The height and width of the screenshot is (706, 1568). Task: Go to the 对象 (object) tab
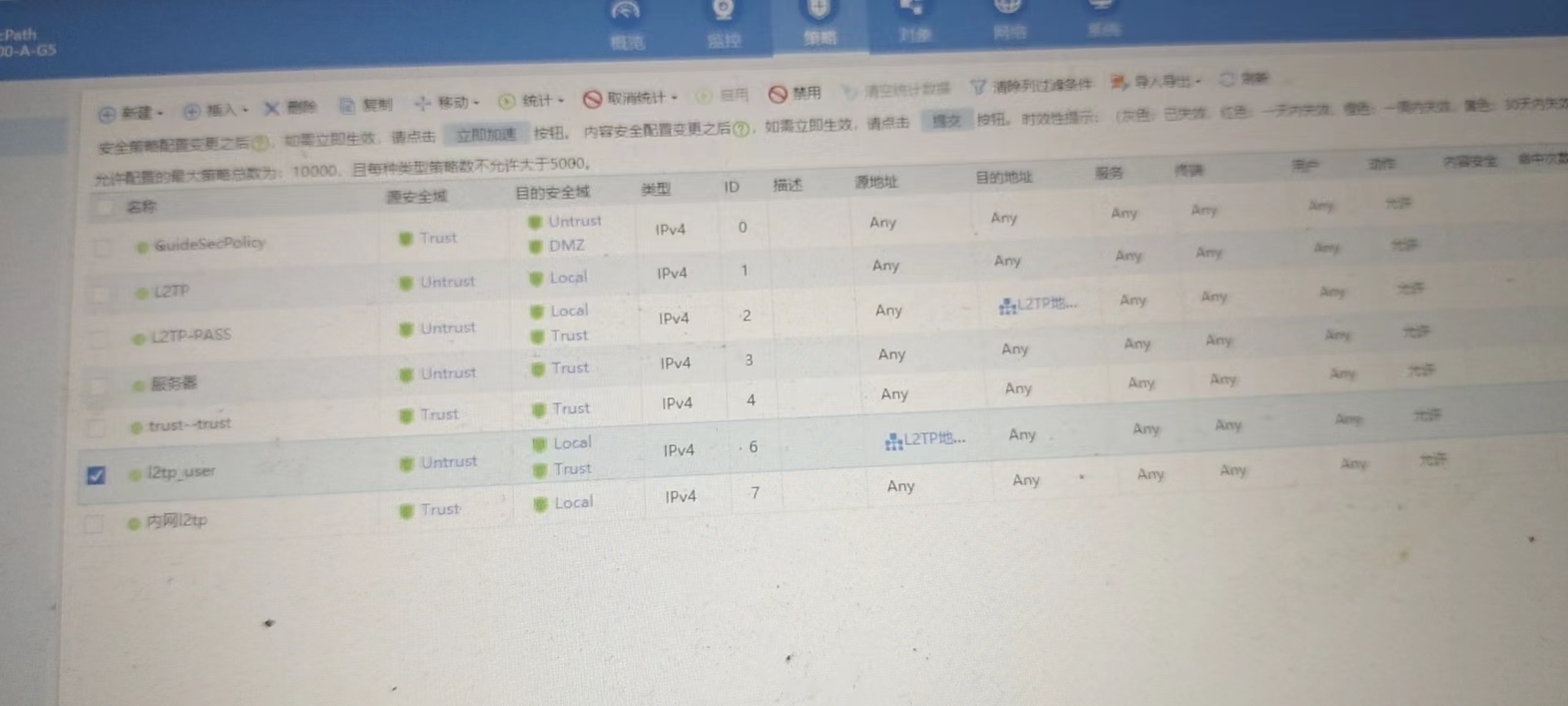coord(914,21)
